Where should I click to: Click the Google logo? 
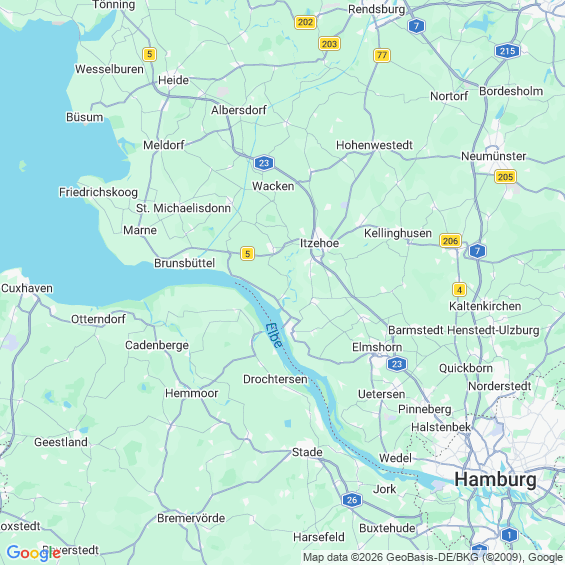[33, 553]
